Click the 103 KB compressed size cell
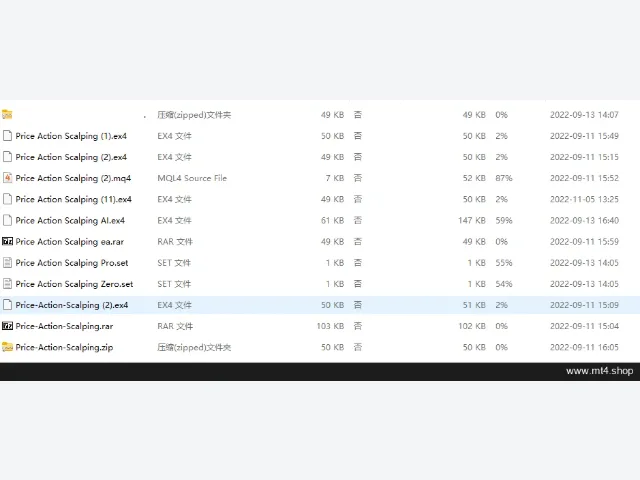Screen dimensions: 640x480 coord(330,326)
